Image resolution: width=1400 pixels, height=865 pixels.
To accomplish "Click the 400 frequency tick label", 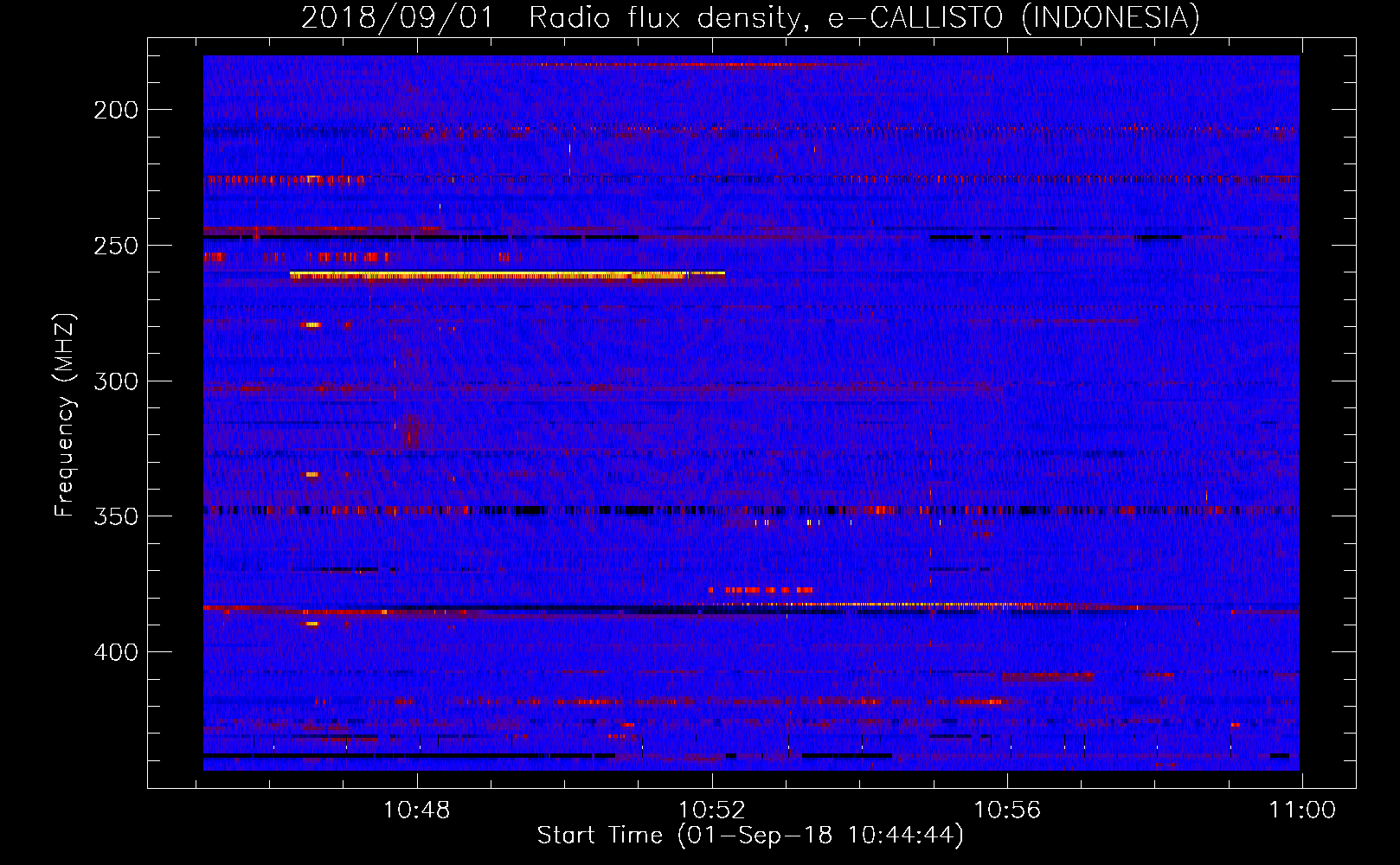I will pyautogui.click(x=116, y=652).
